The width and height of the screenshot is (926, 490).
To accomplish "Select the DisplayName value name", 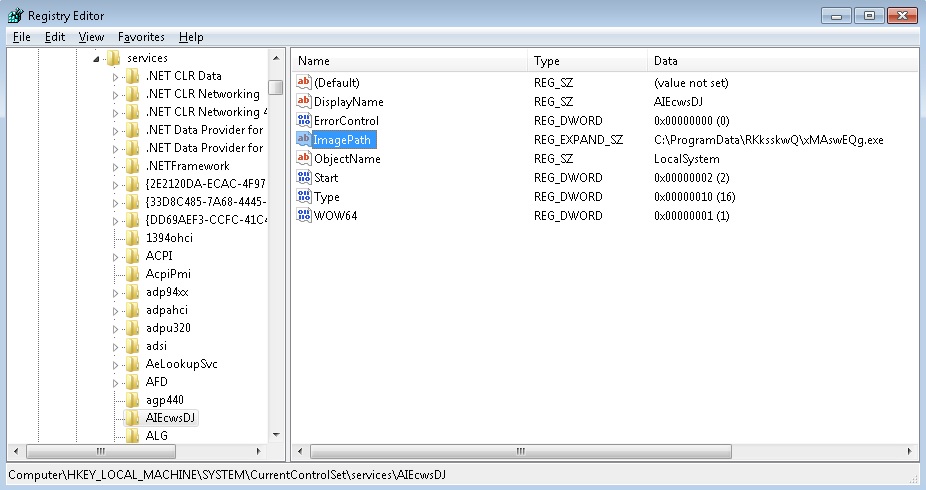I will click(348, 102).
